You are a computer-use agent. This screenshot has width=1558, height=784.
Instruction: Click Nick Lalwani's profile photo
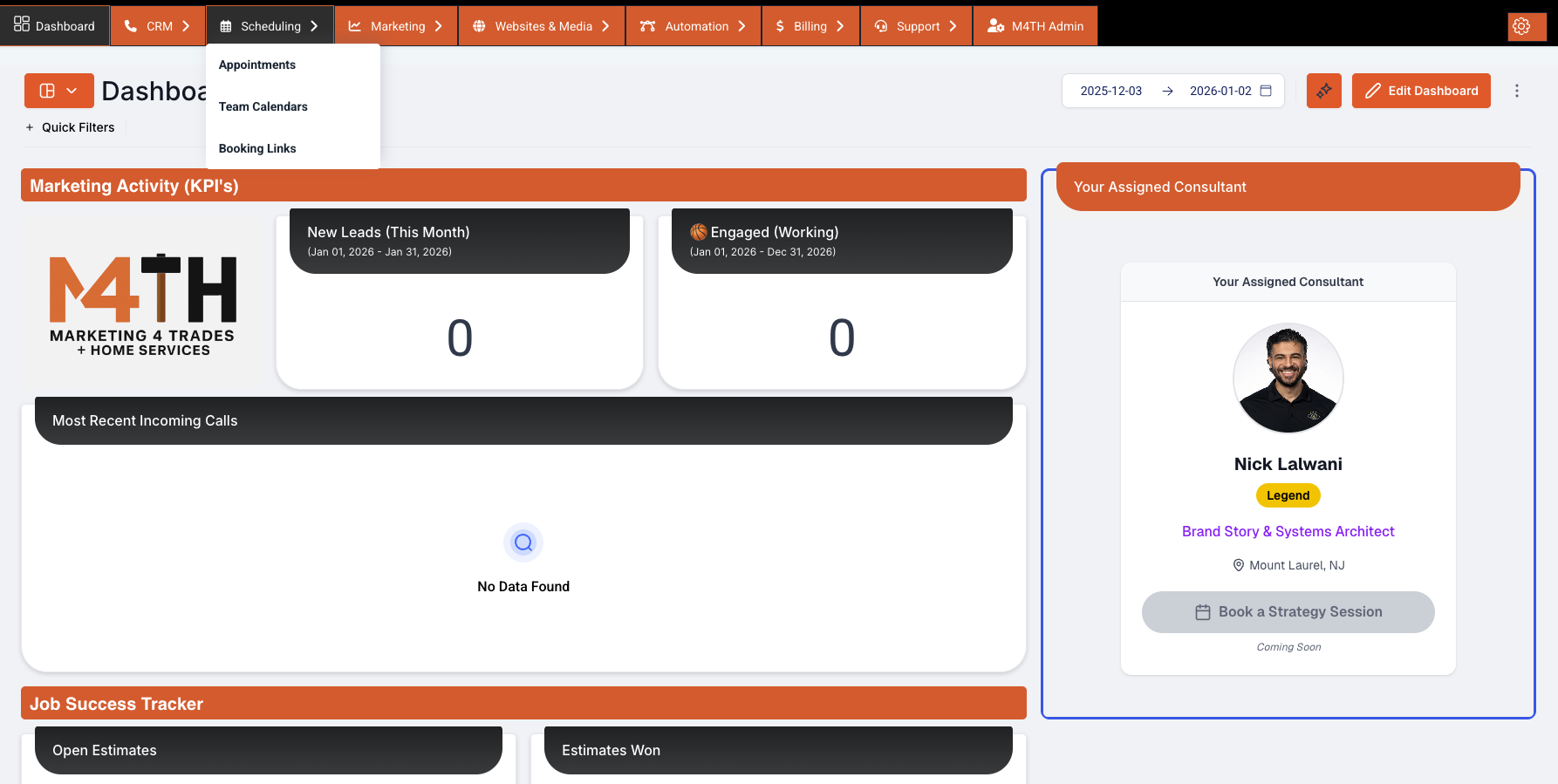1288,378
